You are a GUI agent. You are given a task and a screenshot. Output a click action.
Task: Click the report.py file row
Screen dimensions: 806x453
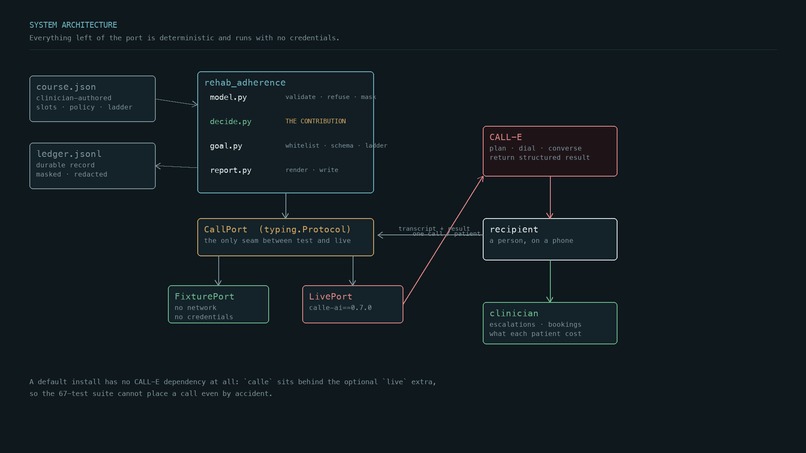pos(230,170)
